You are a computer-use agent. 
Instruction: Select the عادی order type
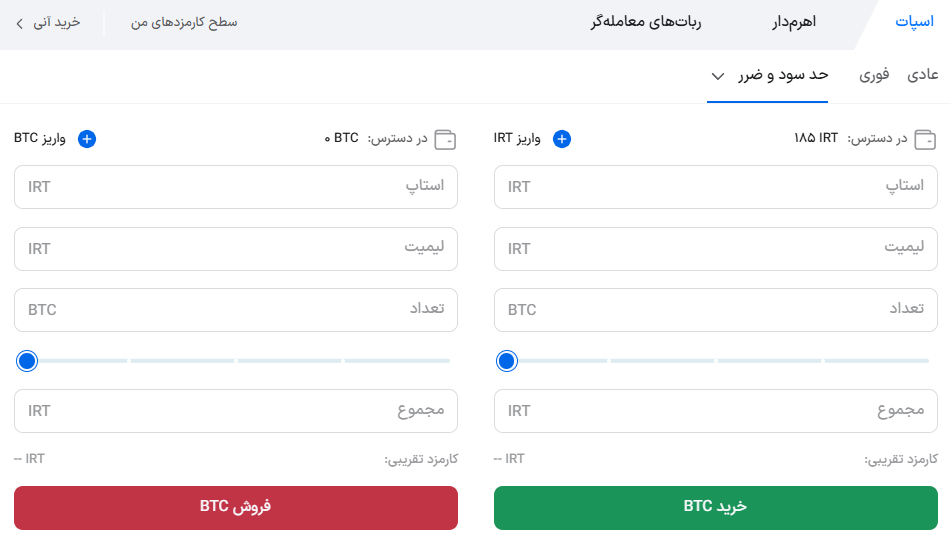pos(922,75)
